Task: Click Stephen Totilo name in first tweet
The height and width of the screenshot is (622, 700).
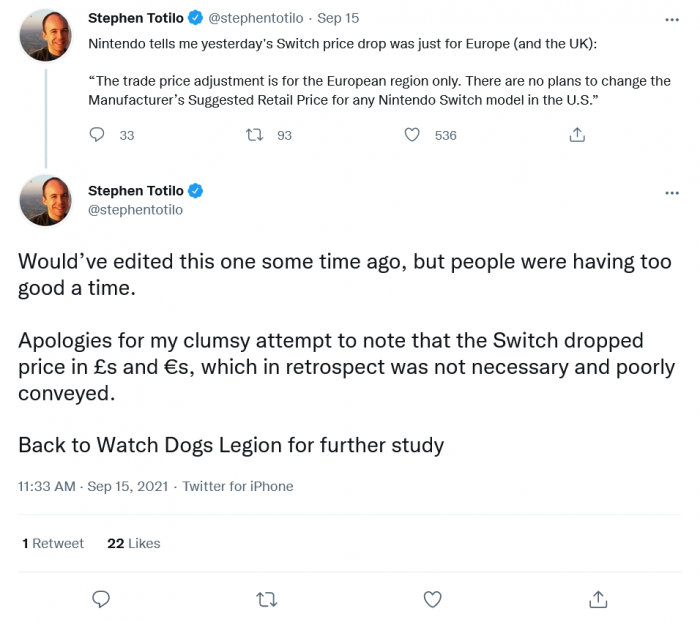Action: pyautogui.click(x=136, y=17)
